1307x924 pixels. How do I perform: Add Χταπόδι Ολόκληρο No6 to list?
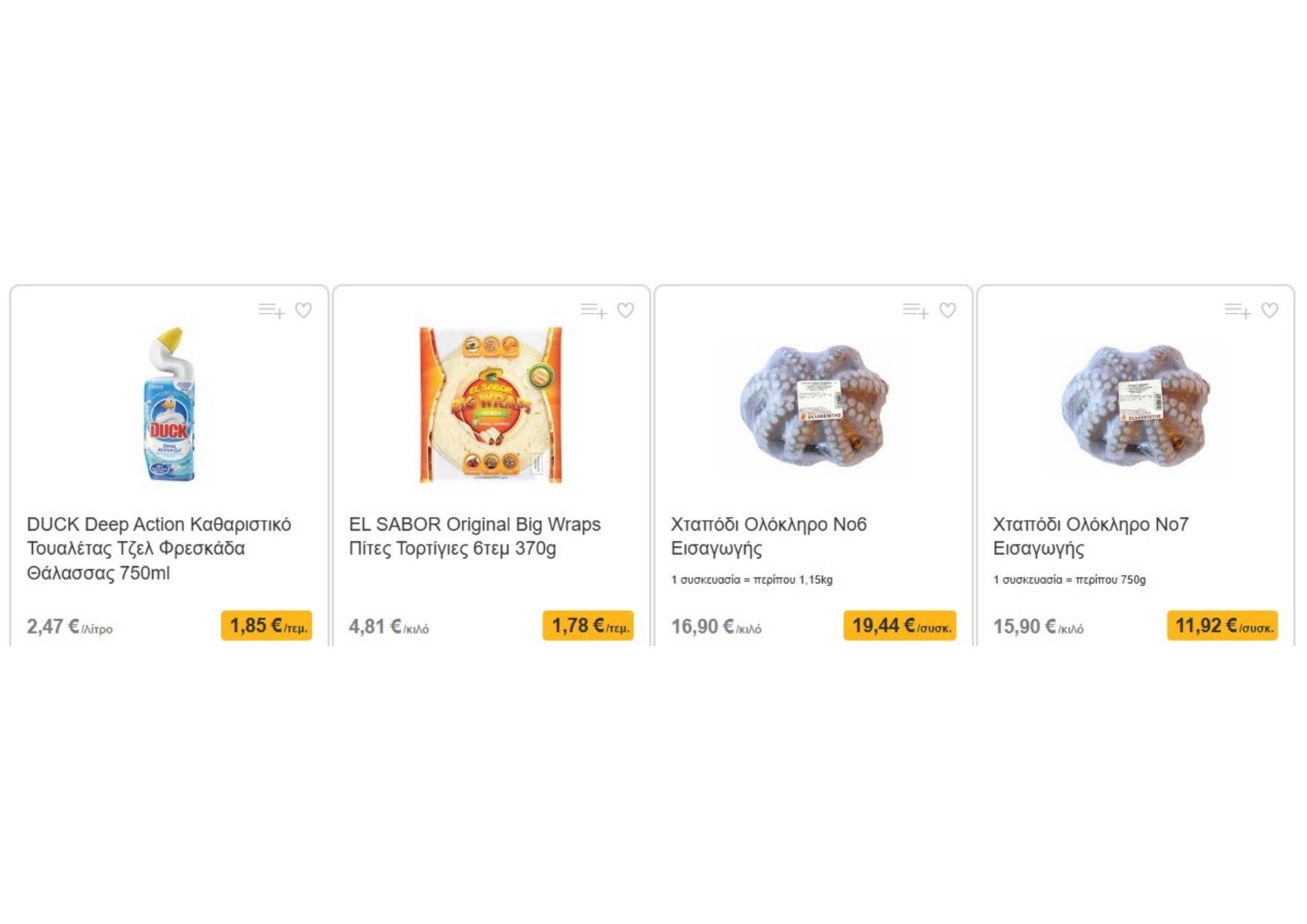916,310
